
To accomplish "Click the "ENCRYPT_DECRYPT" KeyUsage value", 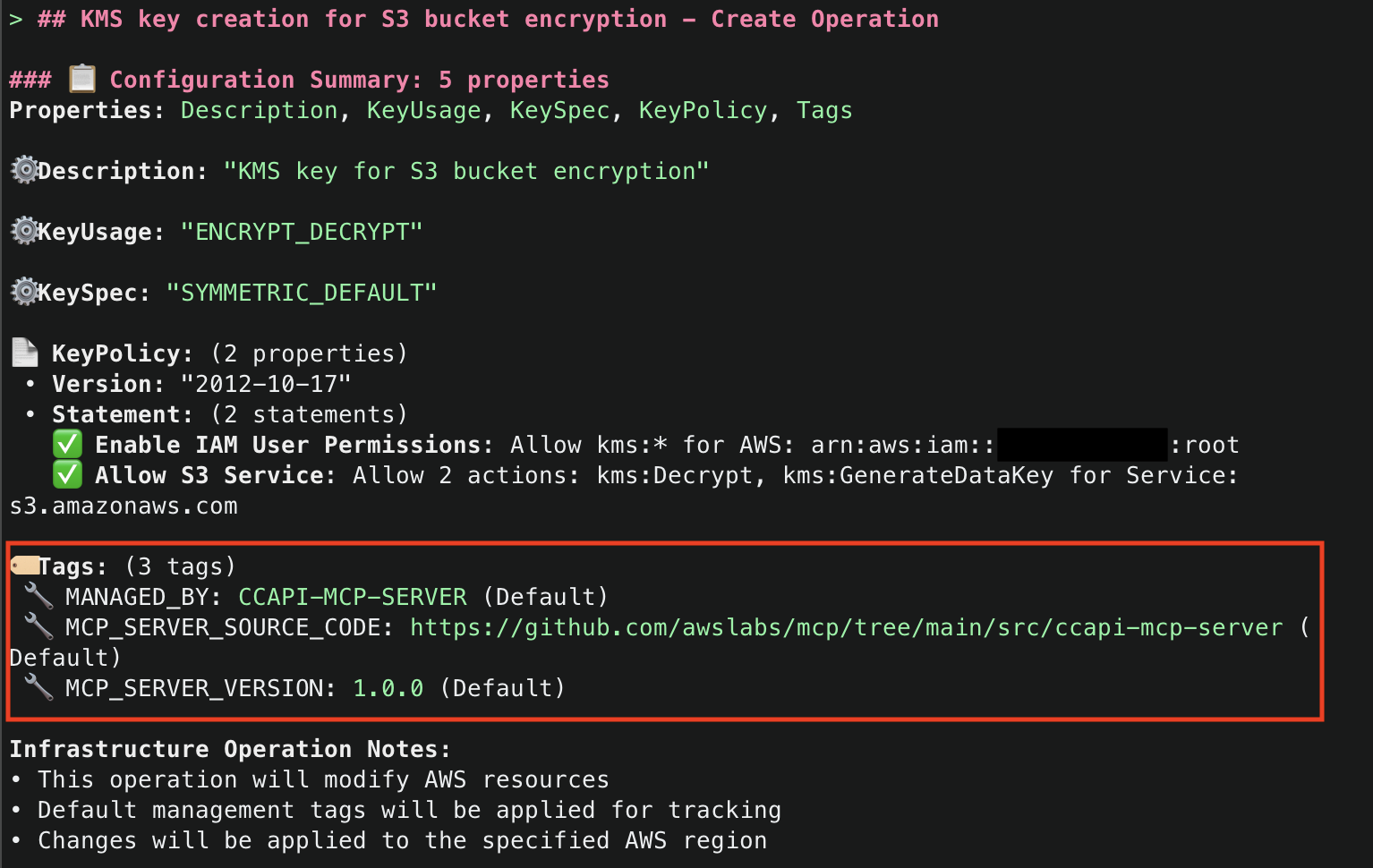I will (x=302, y=232).
